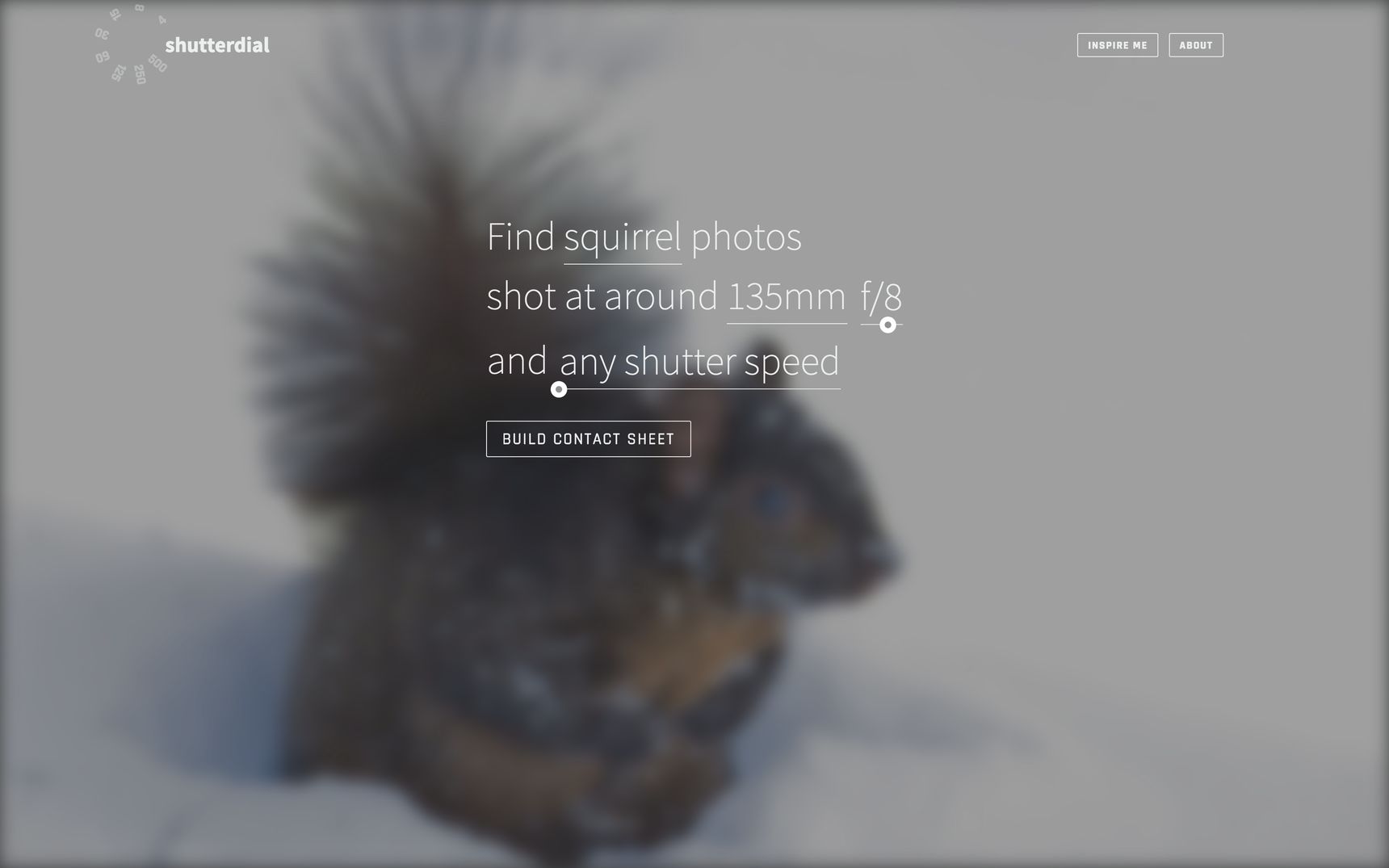Click the aperture slider handle under f/8

(x=888, y=325)
